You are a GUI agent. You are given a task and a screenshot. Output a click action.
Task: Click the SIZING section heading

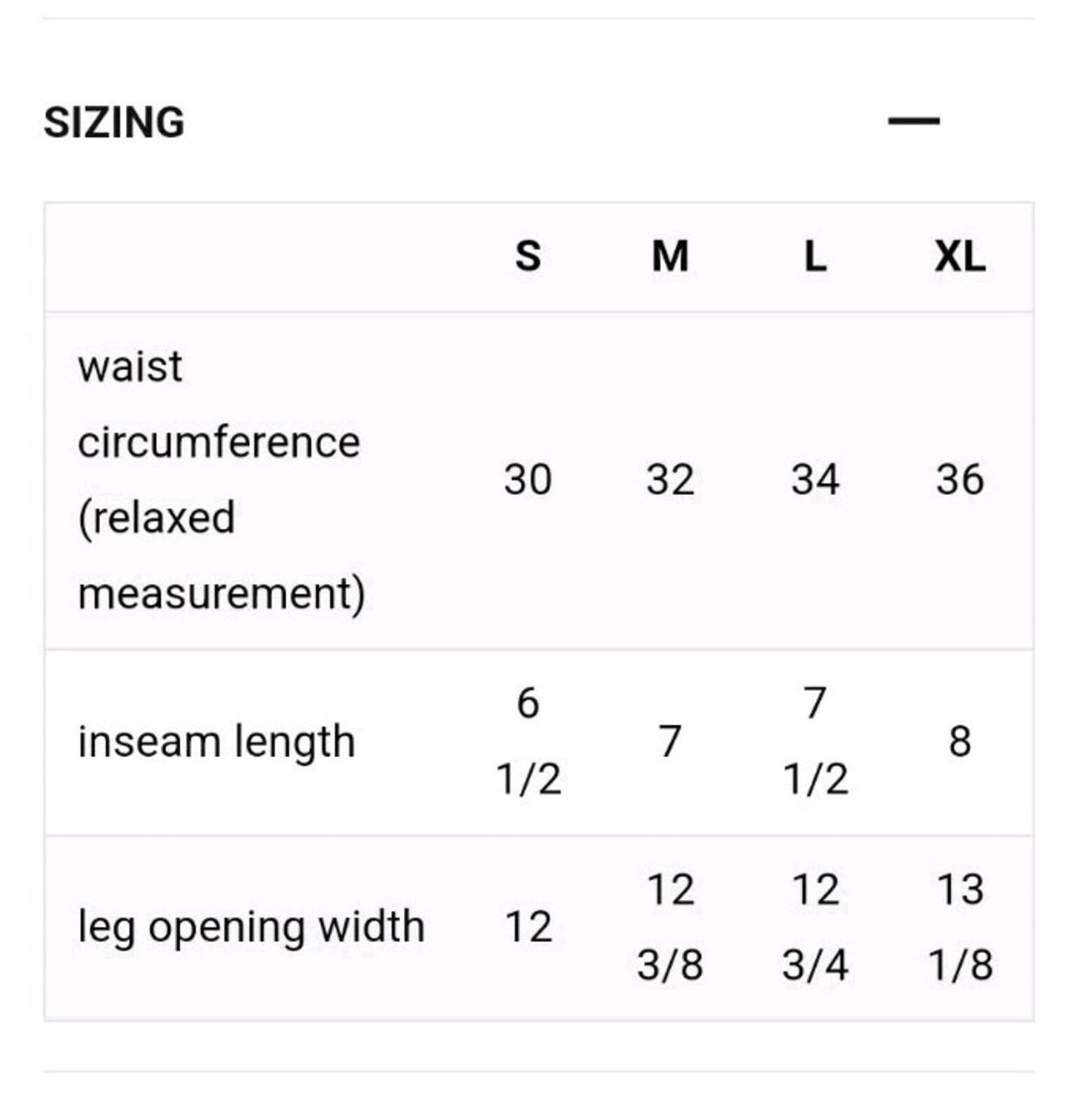(114, 122)
